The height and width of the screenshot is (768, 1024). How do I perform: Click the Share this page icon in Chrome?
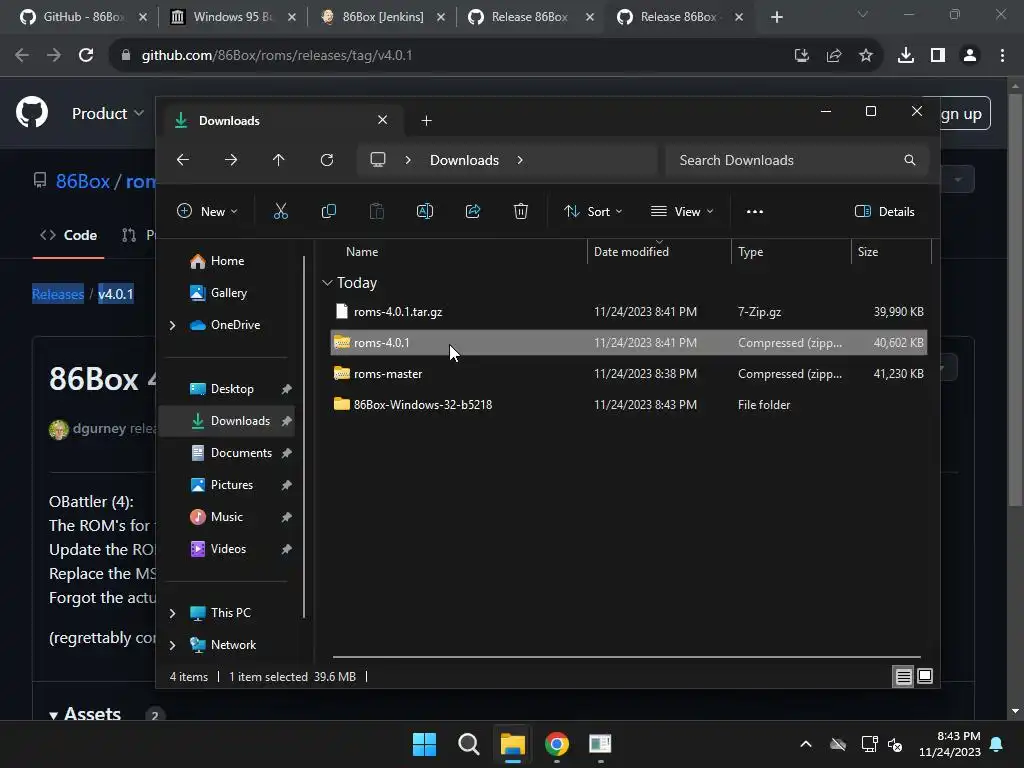[x=834, y=56]
